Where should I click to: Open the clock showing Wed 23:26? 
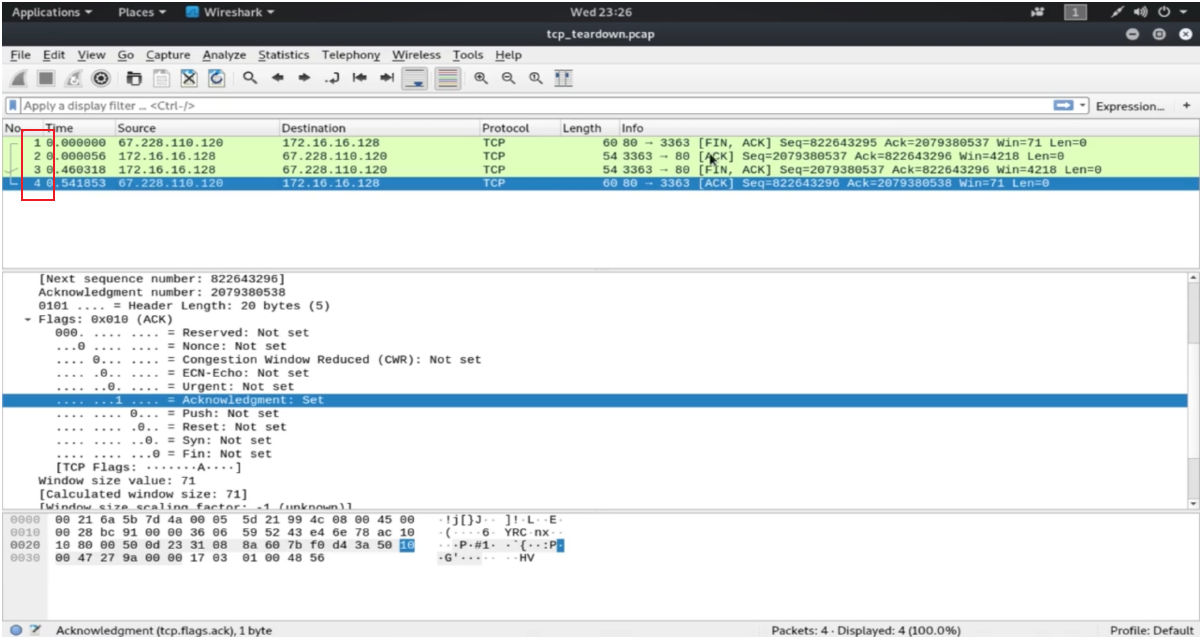[x=600, y=12]
